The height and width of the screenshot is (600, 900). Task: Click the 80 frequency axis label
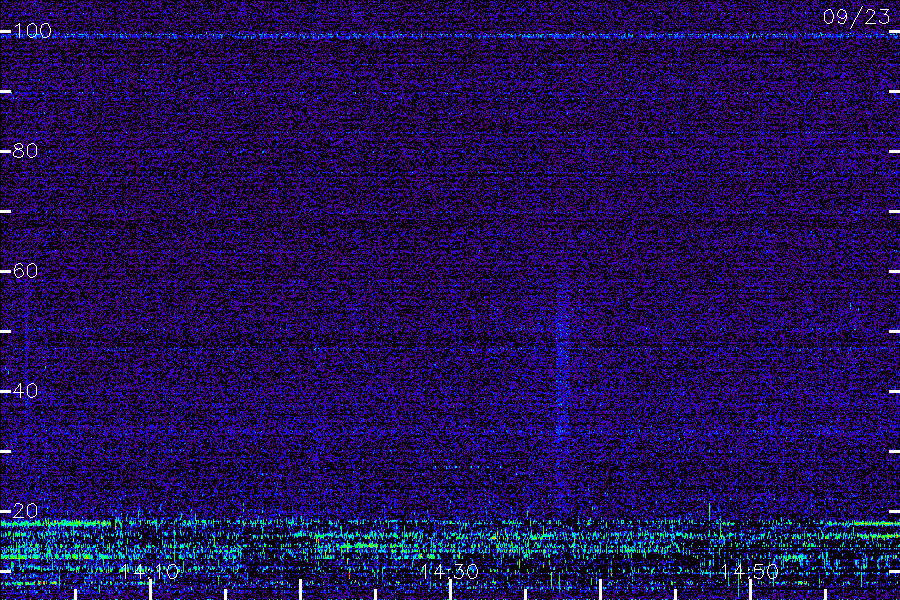(x=25, y=150)
